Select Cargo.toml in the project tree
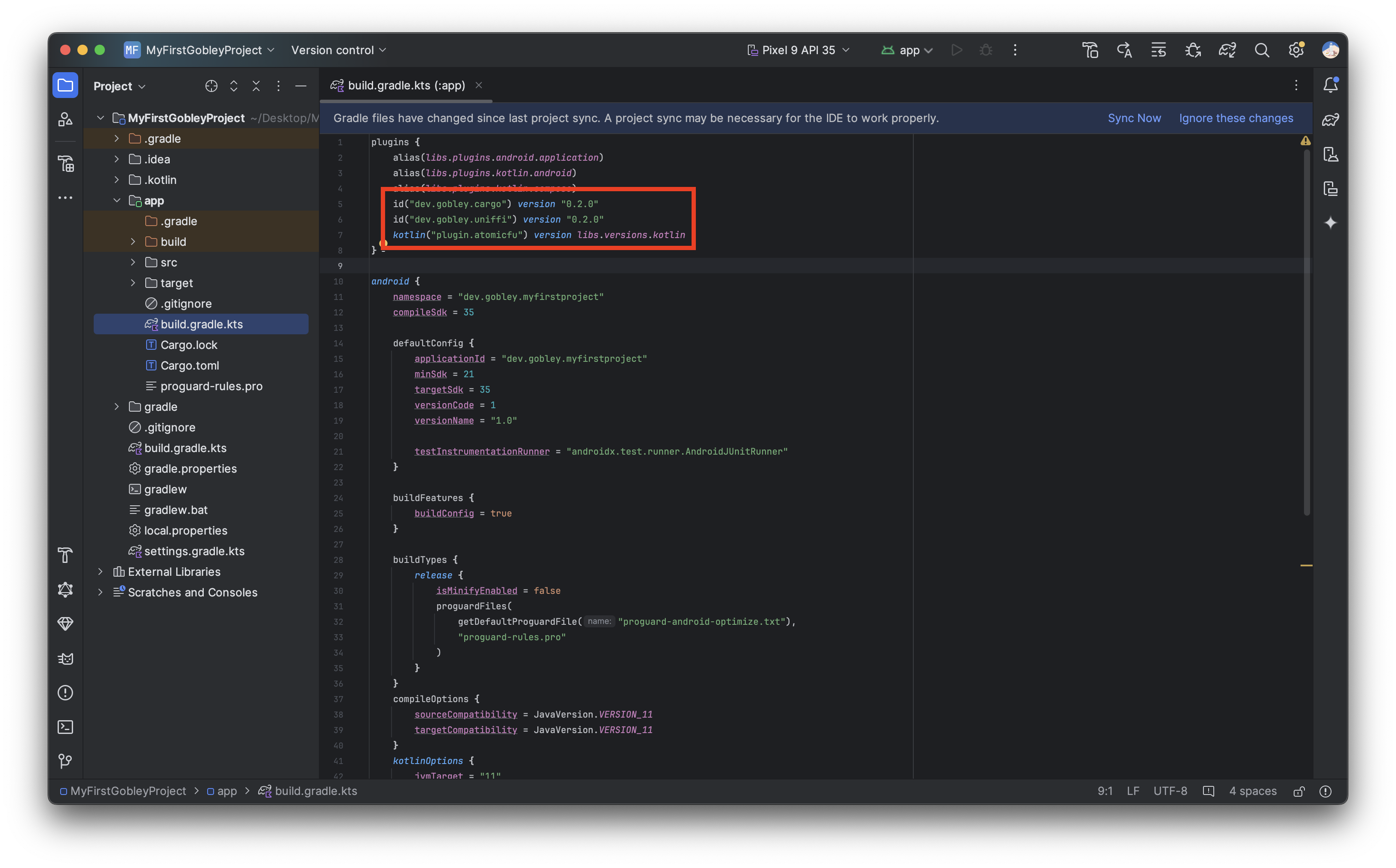Image resolution: width=1396 pixels, height=868 pixels. (x=190, y=366)
